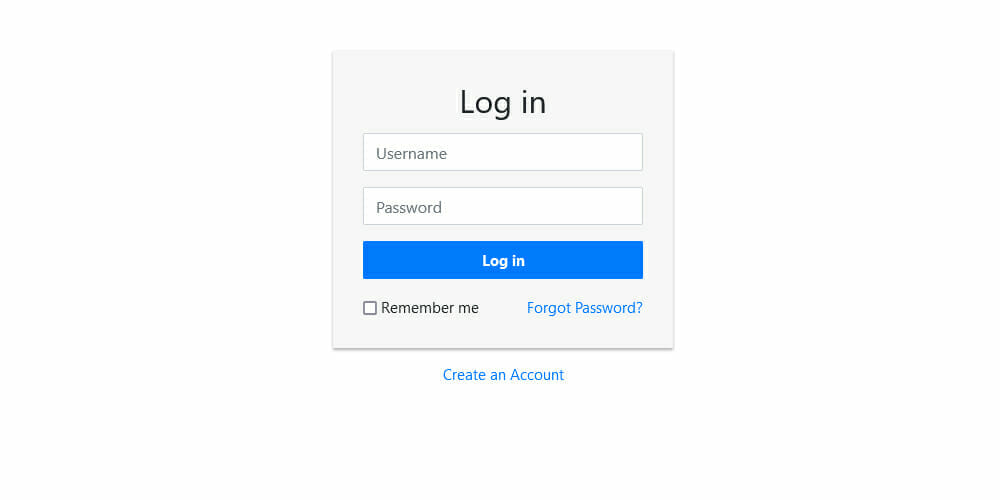1000x500 pixels.
Task: Click the word "Password?" in recovery link
Action: coord(608,308)
